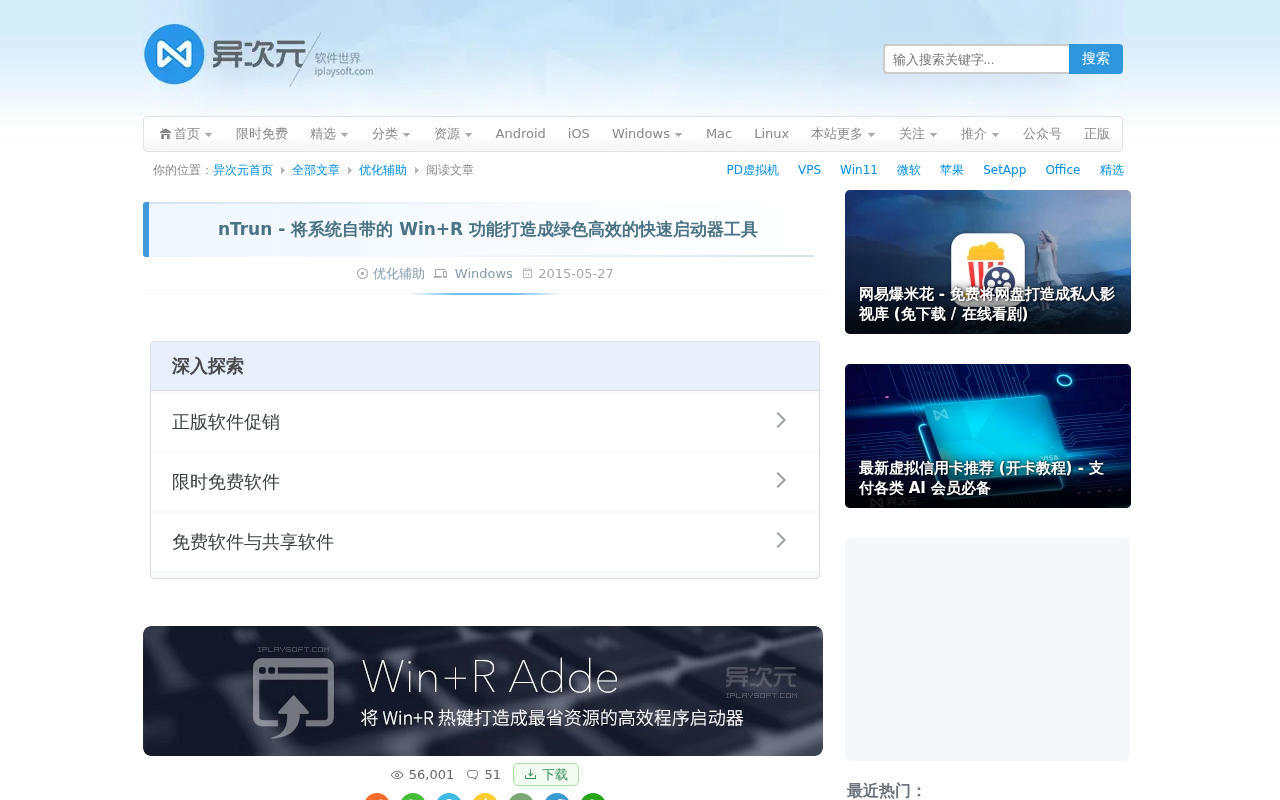Viewport: 1280px width, 800px height.
Task: Click the home icon in navigation bar
Action: pyautogui.click(x=165, y=134)
